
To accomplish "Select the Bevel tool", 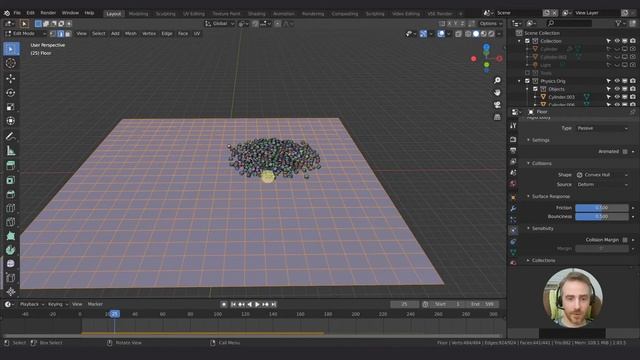I will [x=11, y=194].
